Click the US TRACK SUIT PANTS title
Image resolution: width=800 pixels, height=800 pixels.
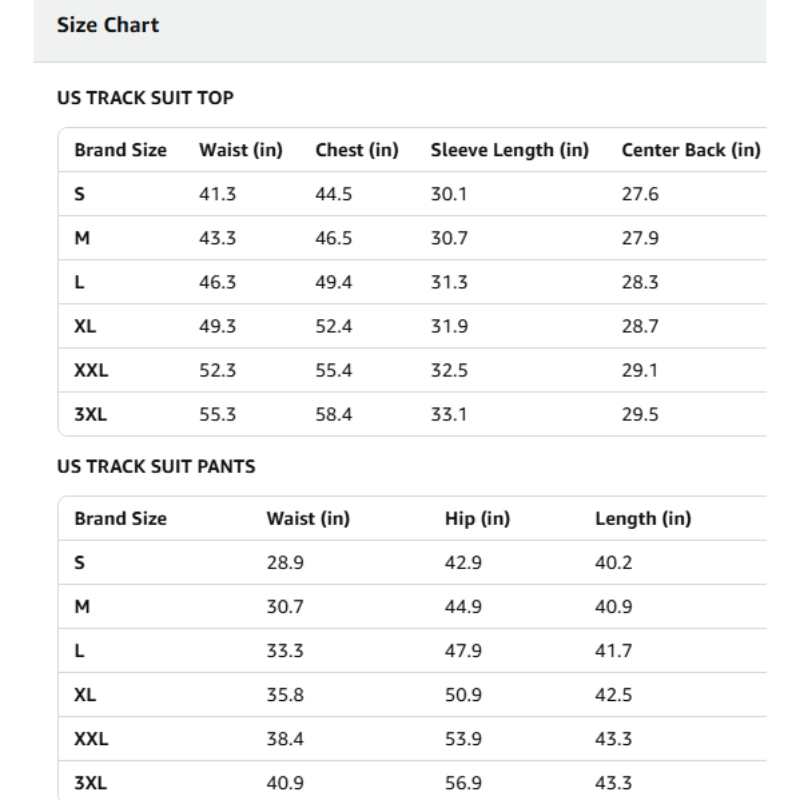coord(157,467)
